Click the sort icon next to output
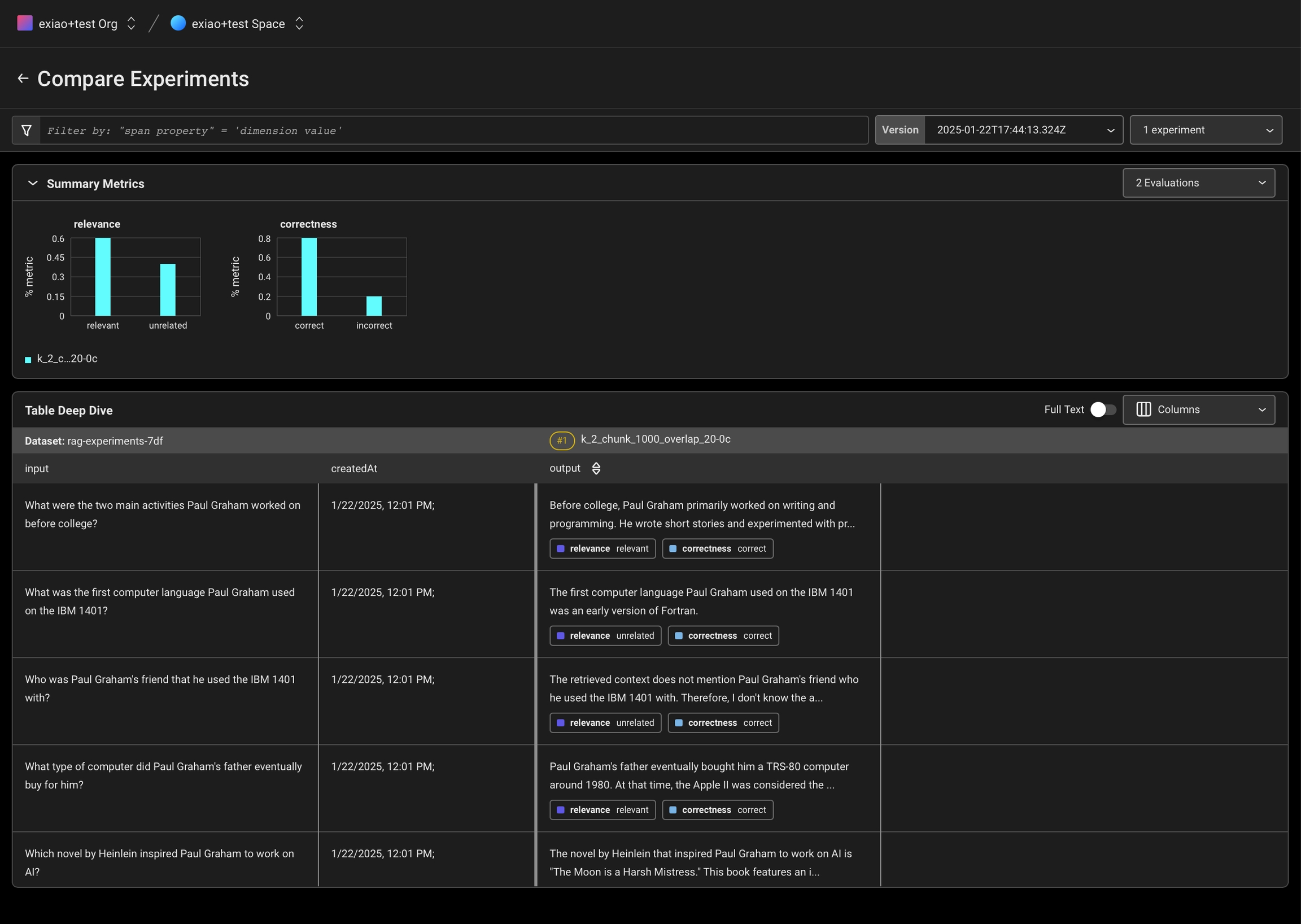Image resolution: width=1301 pixels, height=924 pixels. [x=596, y=468]
